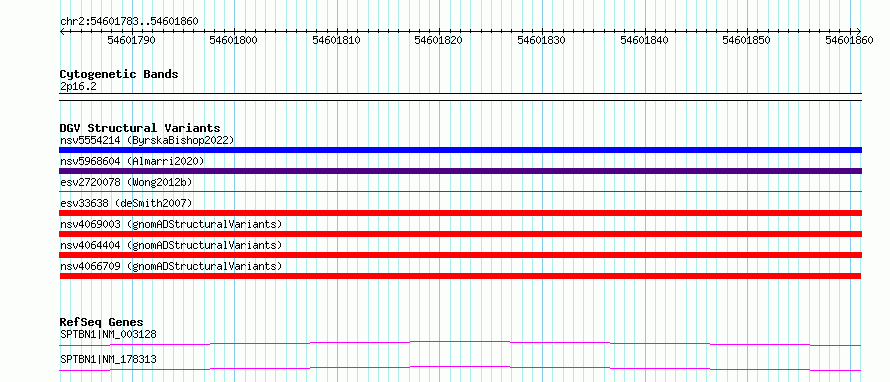The image size is (890, 382).
Task: Click ruler position 54601850
Action: pos(746,40)
